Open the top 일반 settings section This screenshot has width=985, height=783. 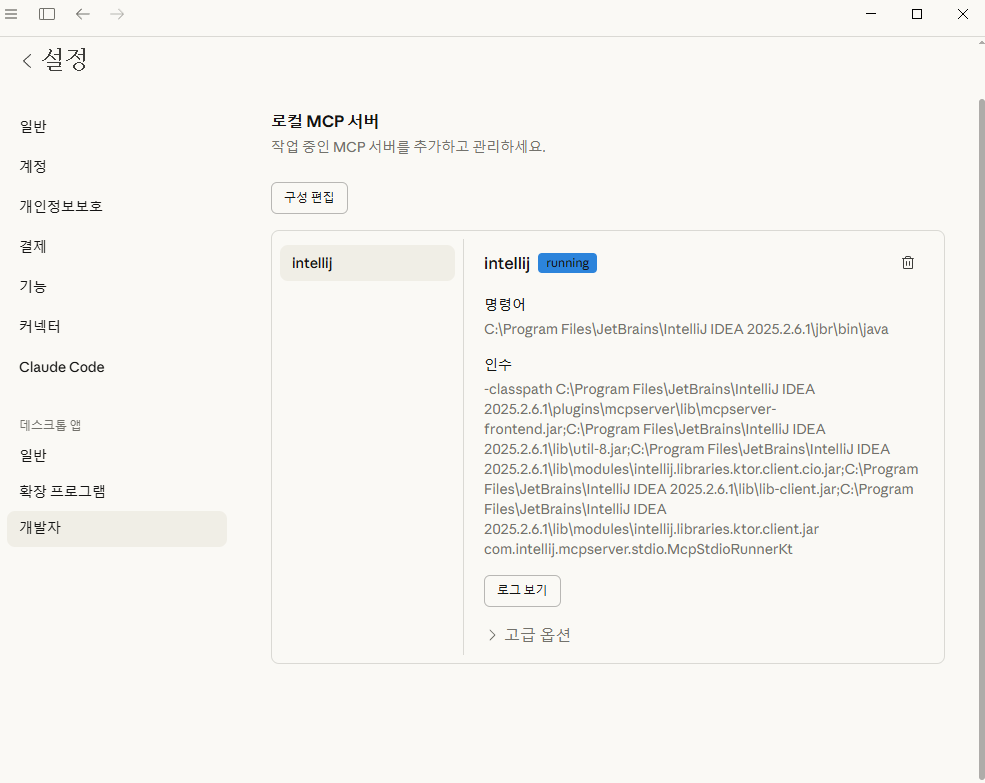[33, 126]
